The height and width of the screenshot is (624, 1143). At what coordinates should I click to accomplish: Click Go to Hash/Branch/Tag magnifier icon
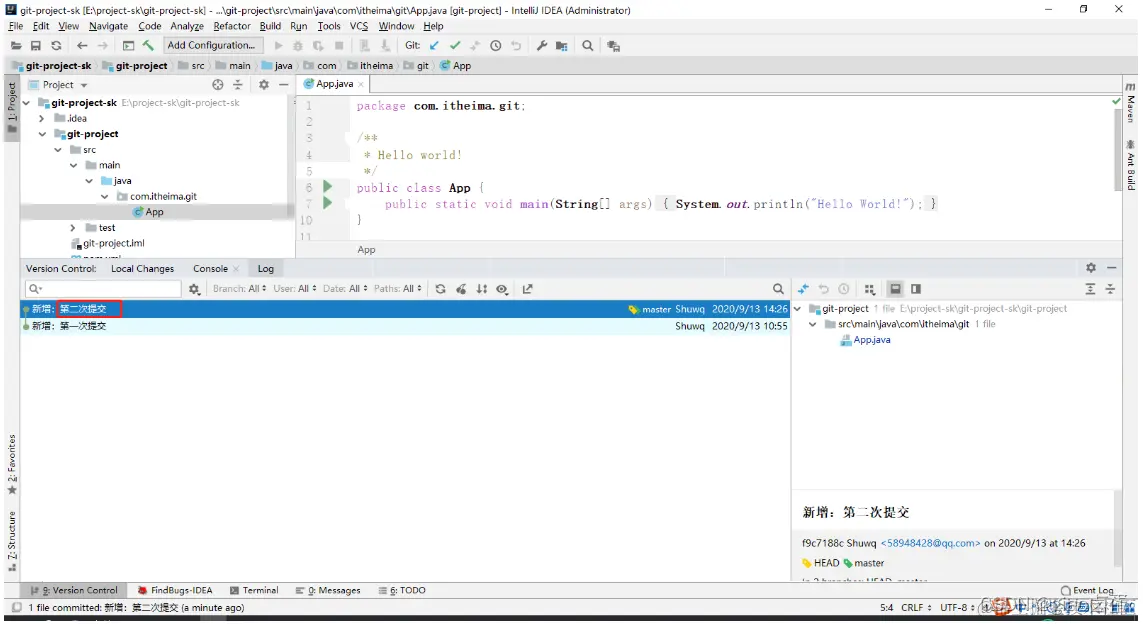click(x=779, y=289)
